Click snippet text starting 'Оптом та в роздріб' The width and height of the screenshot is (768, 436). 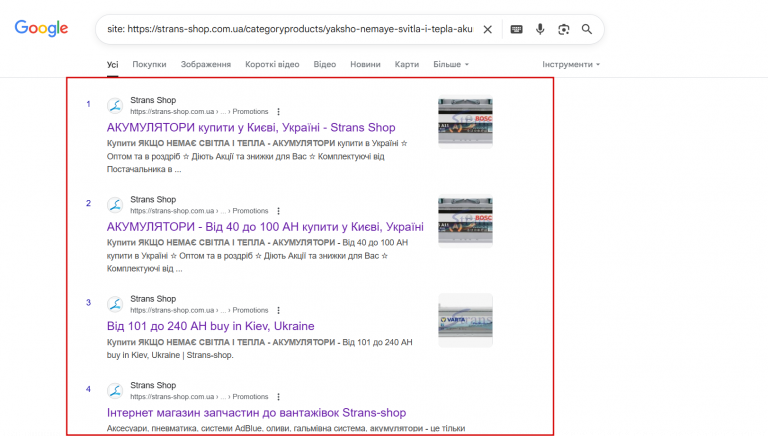click(x=245, y=156)
